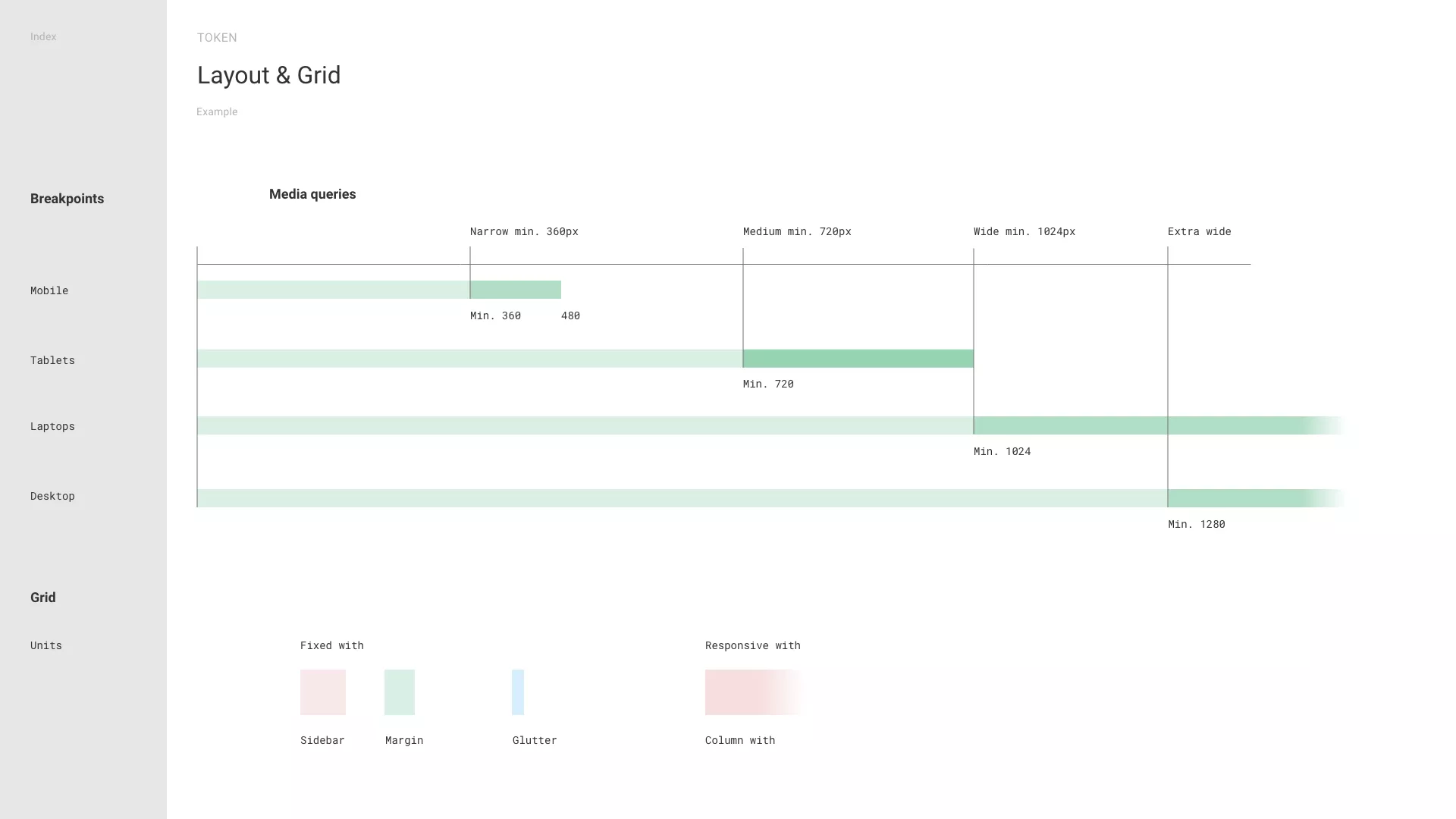Click the Index link in sidebar
The image size is (1456, 819).
pos(43,36)
